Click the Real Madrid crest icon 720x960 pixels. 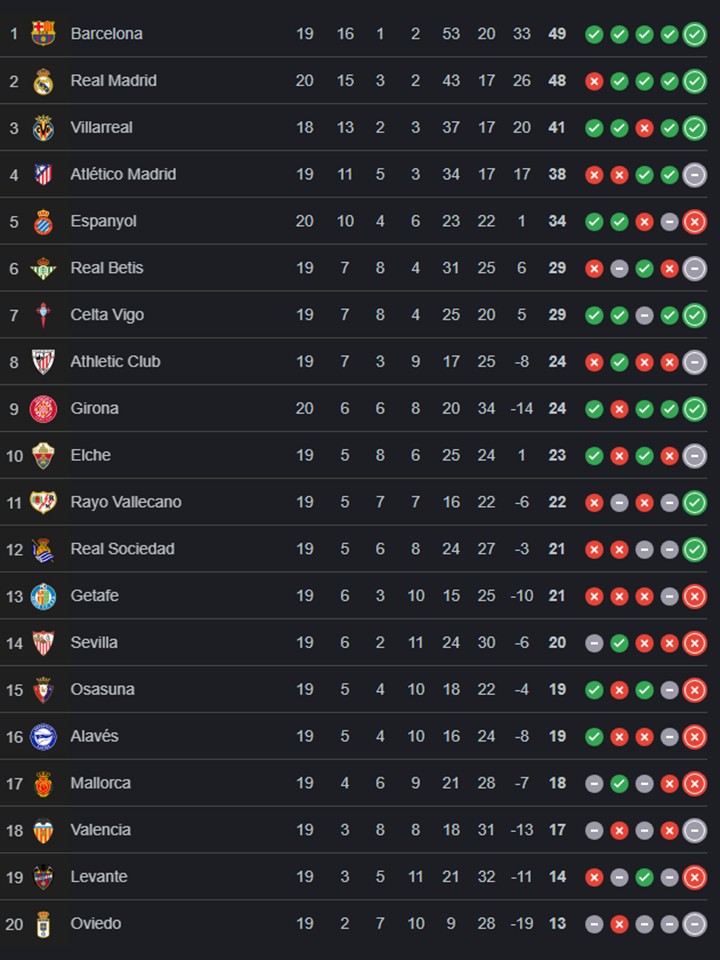point(43,81)
